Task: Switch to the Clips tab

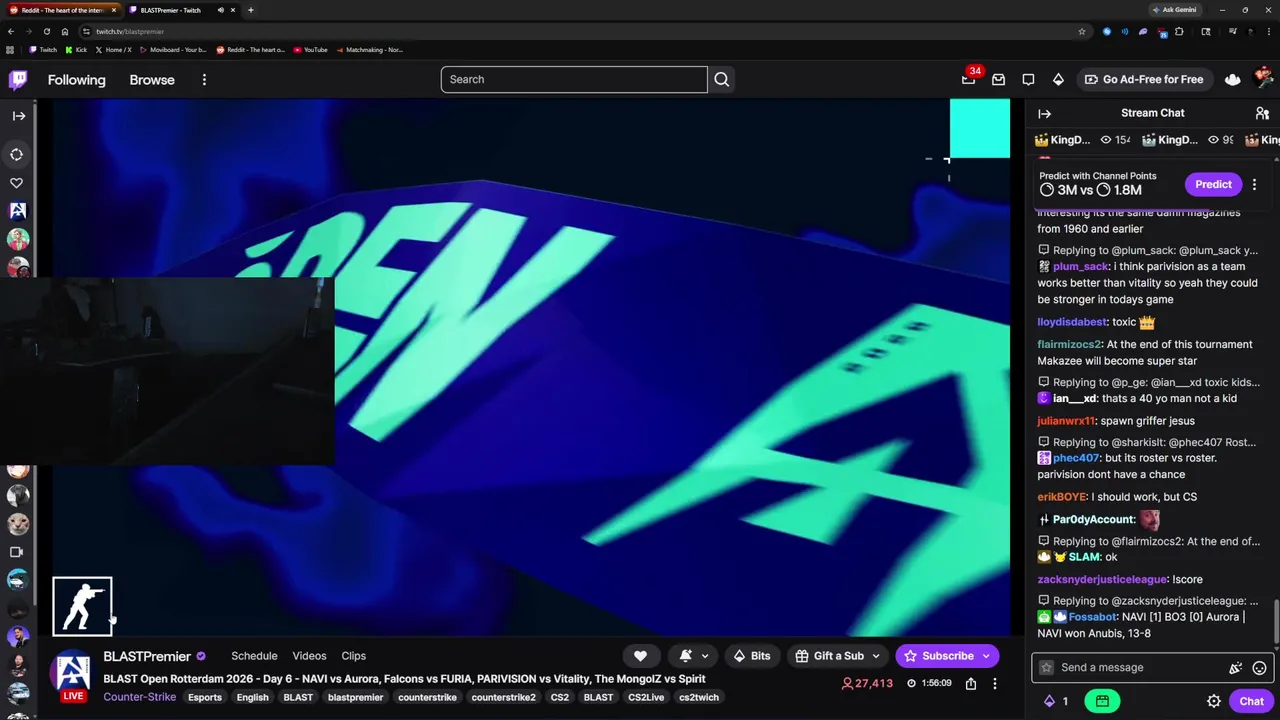Action: click(353, 656)
